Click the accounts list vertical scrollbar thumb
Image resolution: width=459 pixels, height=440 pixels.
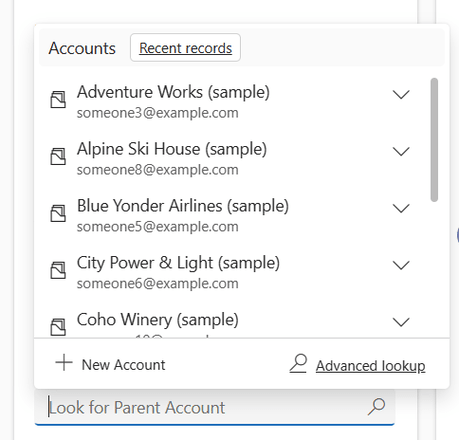point(434,140)
